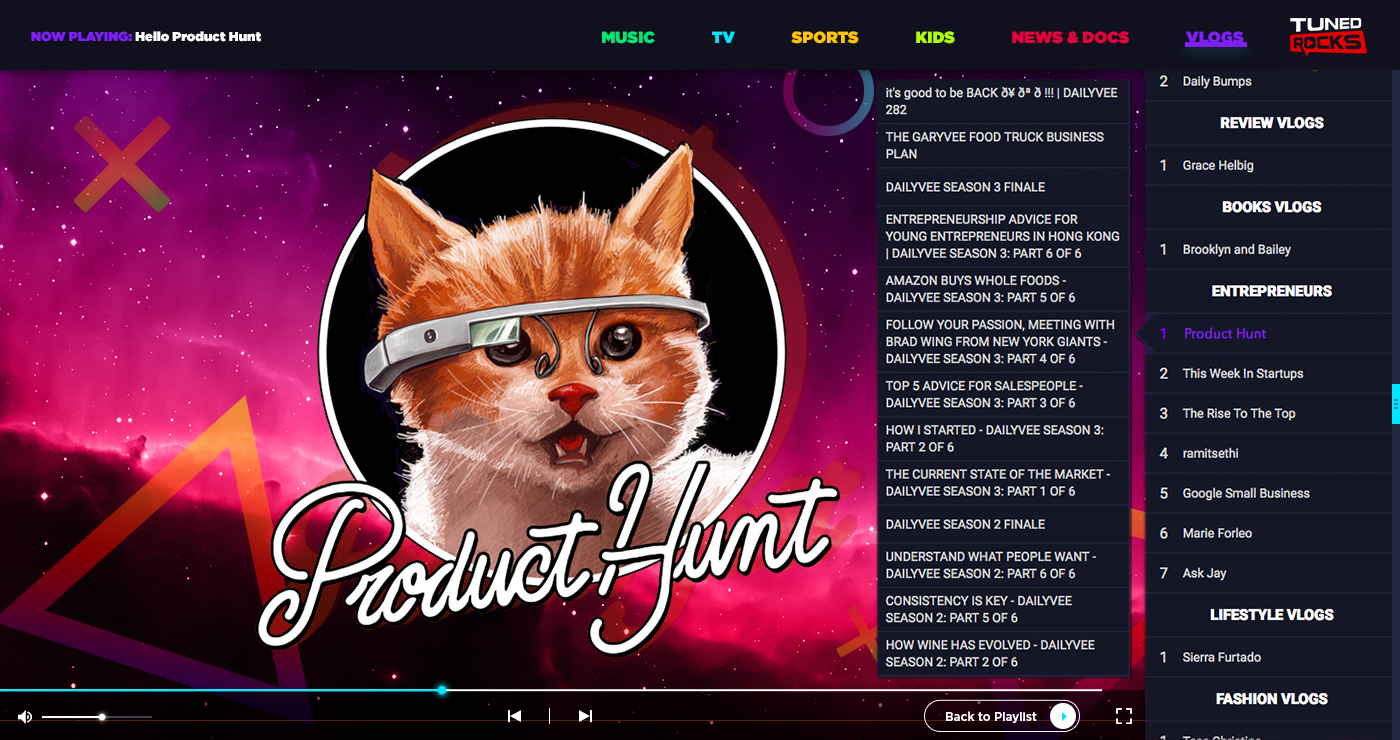Open the Vlogs category
Image resolution: width=1400 pixels, height=740 pixels.
point(1215,38)
